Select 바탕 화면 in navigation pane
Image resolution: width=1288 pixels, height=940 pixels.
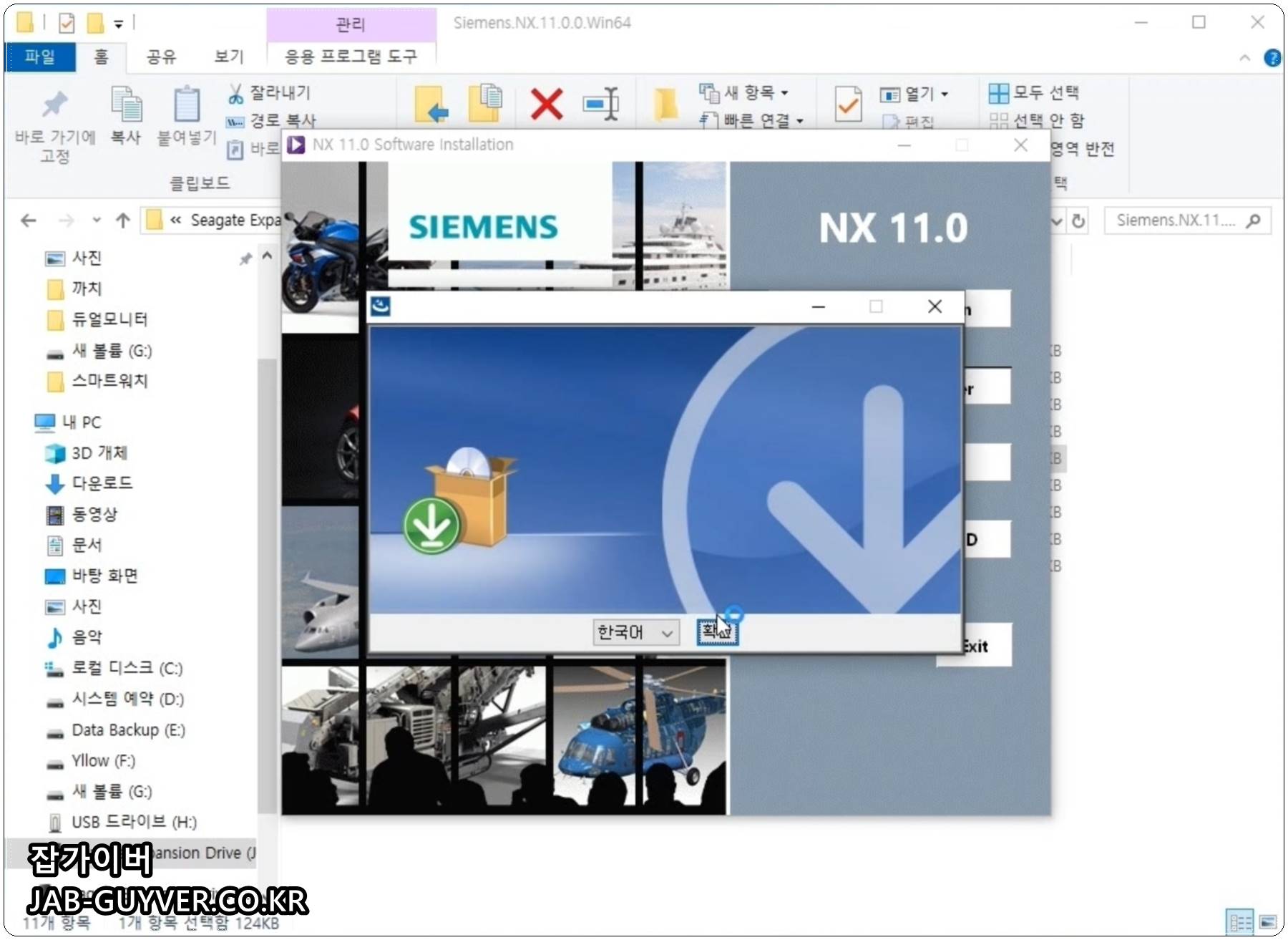click(x=92, y=576)
